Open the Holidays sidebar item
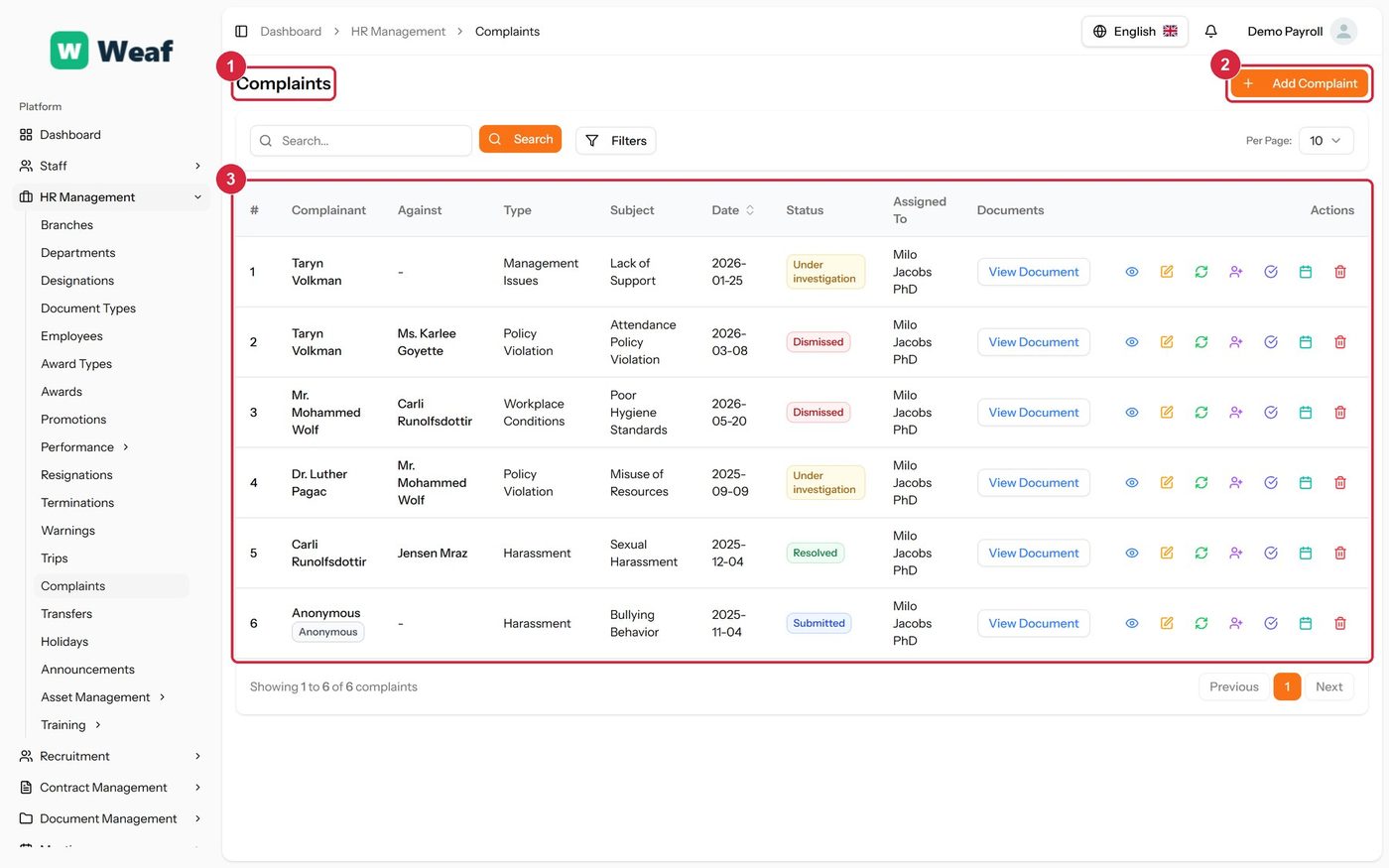This screenshot has width=1389, height=868. pos(64,642)
